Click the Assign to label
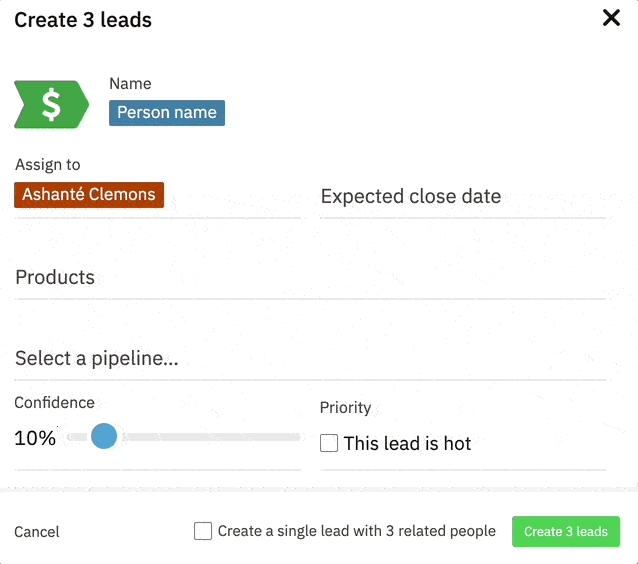This screenshot has width=638, height=564. pos(48,165)
